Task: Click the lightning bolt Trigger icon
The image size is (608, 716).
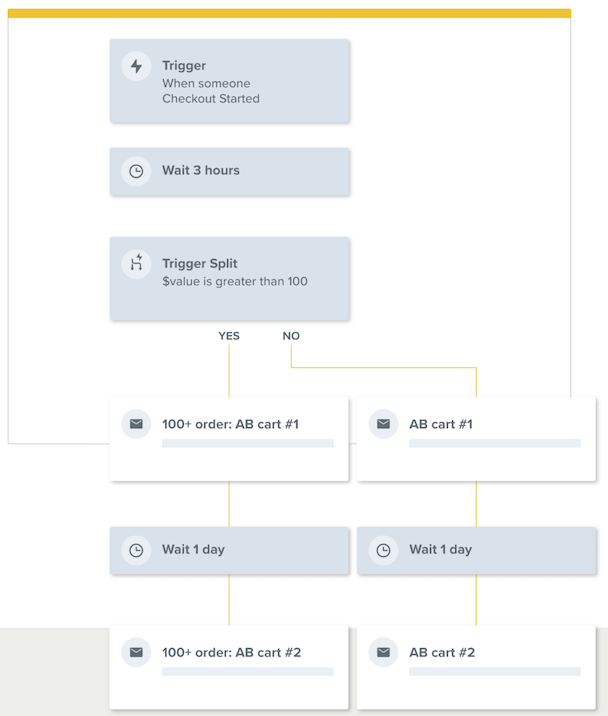Action: [x=136, y=67]
